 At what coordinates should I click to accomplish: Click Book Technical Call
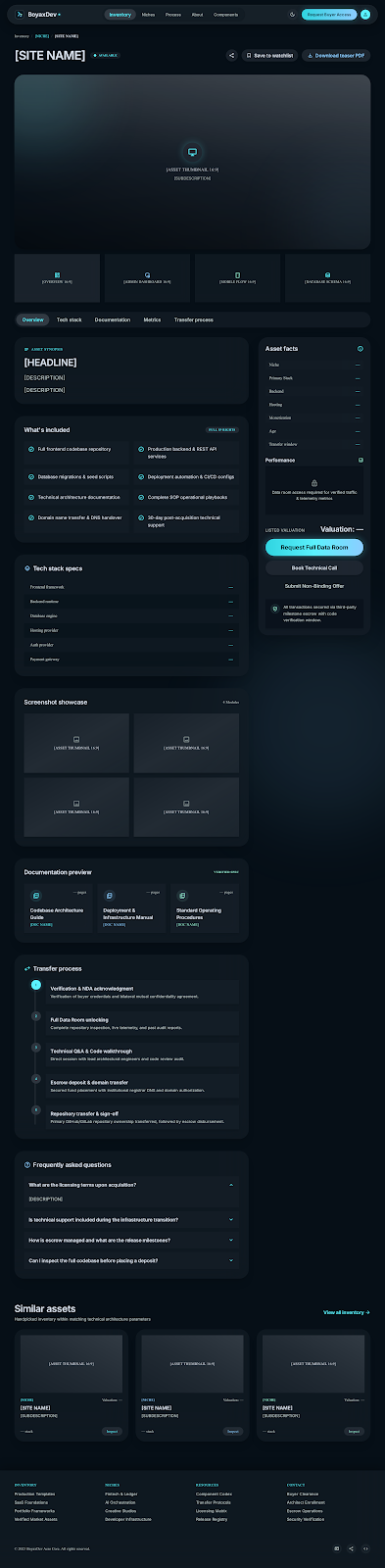point(314,567)
